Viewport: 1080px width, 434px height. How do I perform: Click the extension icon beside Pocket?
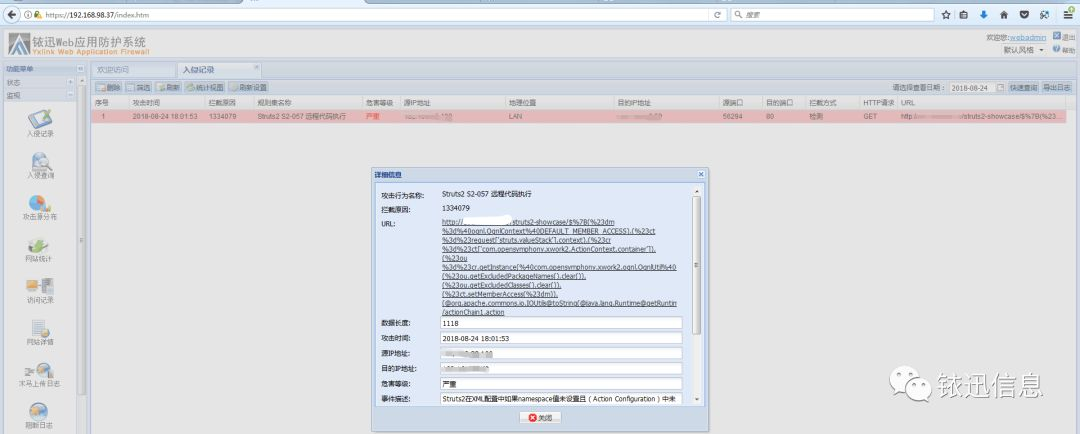[x=1045, y=14]
